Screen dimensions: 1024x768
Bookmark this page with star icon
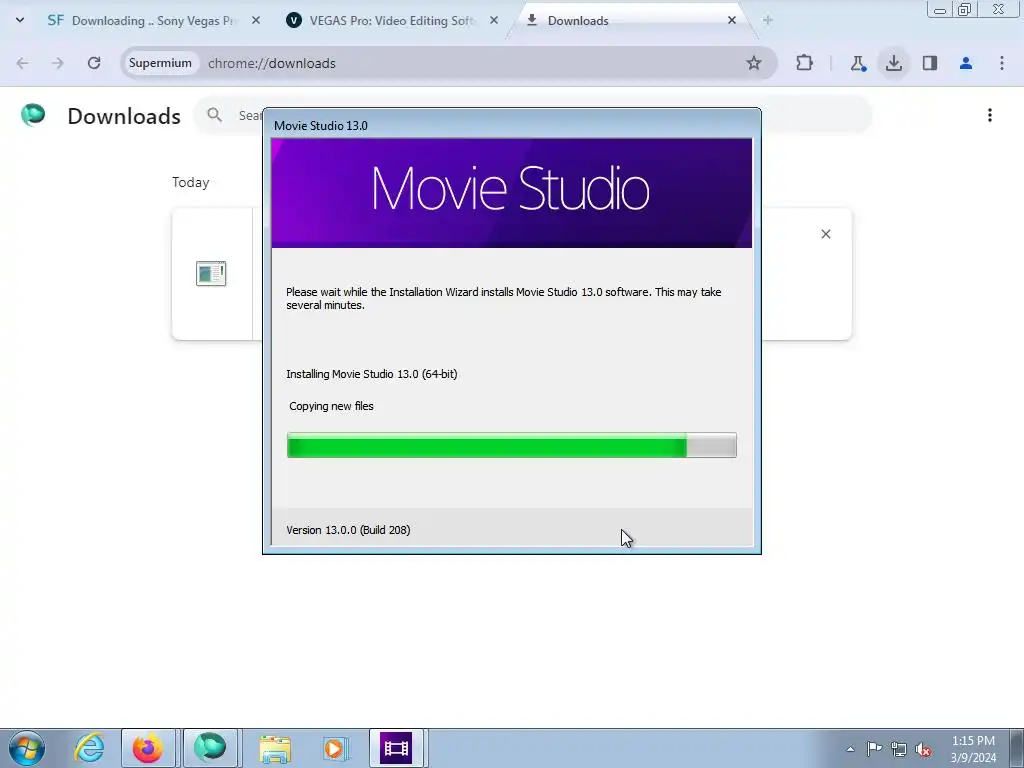point(754,63)
